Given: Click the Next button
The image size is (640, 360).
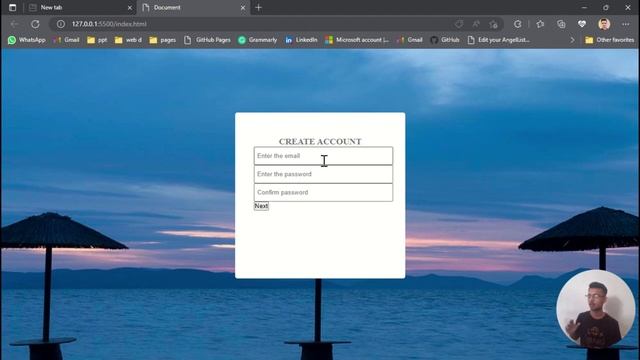Looking at the screenshot, I should [261, 206].
